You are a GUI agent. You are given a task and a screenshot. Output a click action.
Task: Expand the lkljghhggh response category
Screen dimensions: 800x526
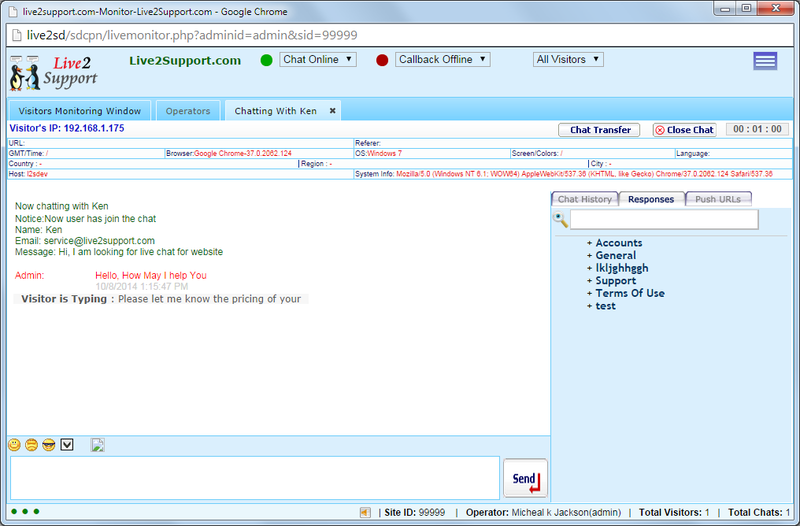[x=617, y=268]
